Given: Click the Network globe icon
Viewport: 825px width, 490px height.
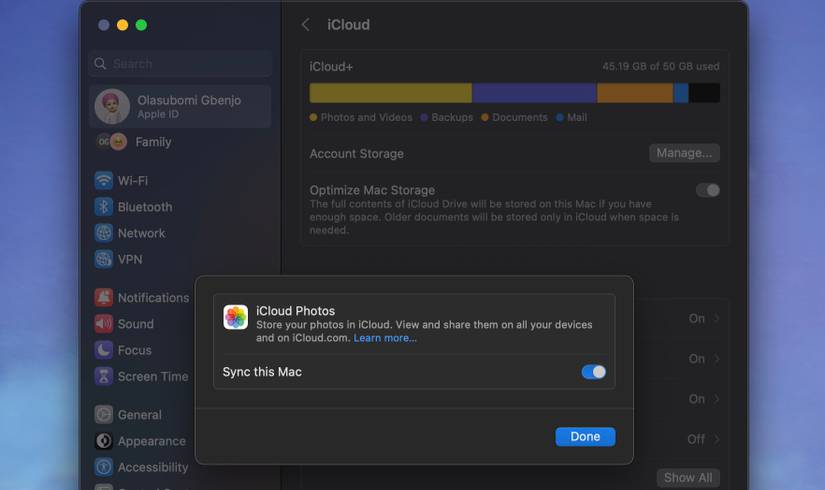Looking at the screenshot, I should [104, 233].
